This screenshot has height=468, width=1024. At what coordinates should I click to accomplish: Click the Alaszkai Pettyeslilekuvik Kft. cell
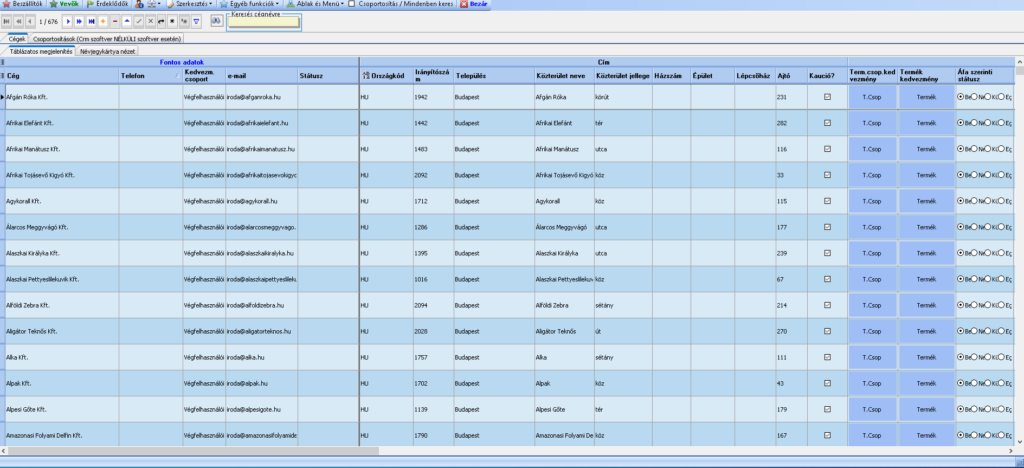pyautogui.click(x=62, y=279)
